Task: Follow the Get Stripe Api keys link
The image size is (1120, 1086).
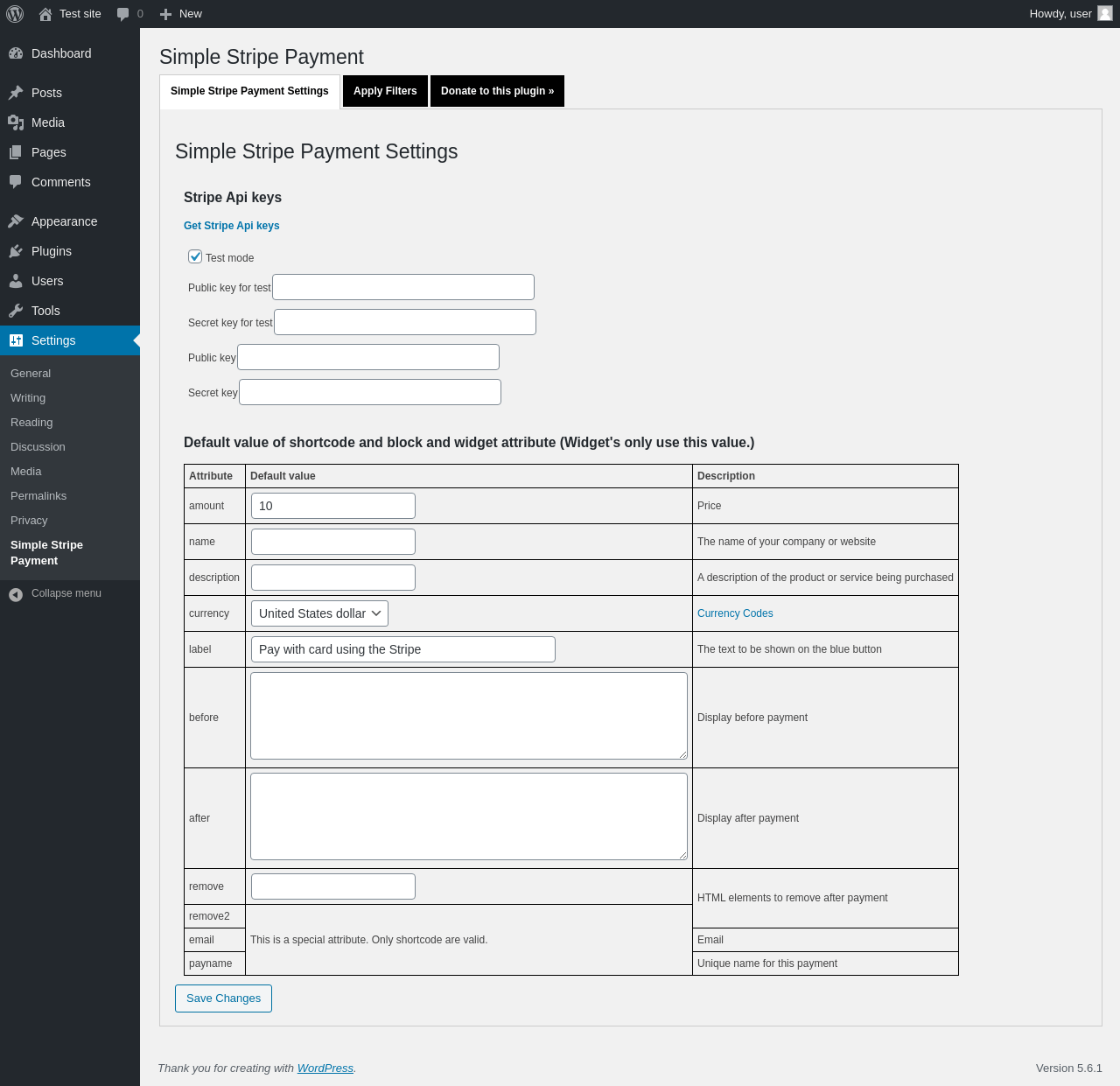Action: point(232,226)
